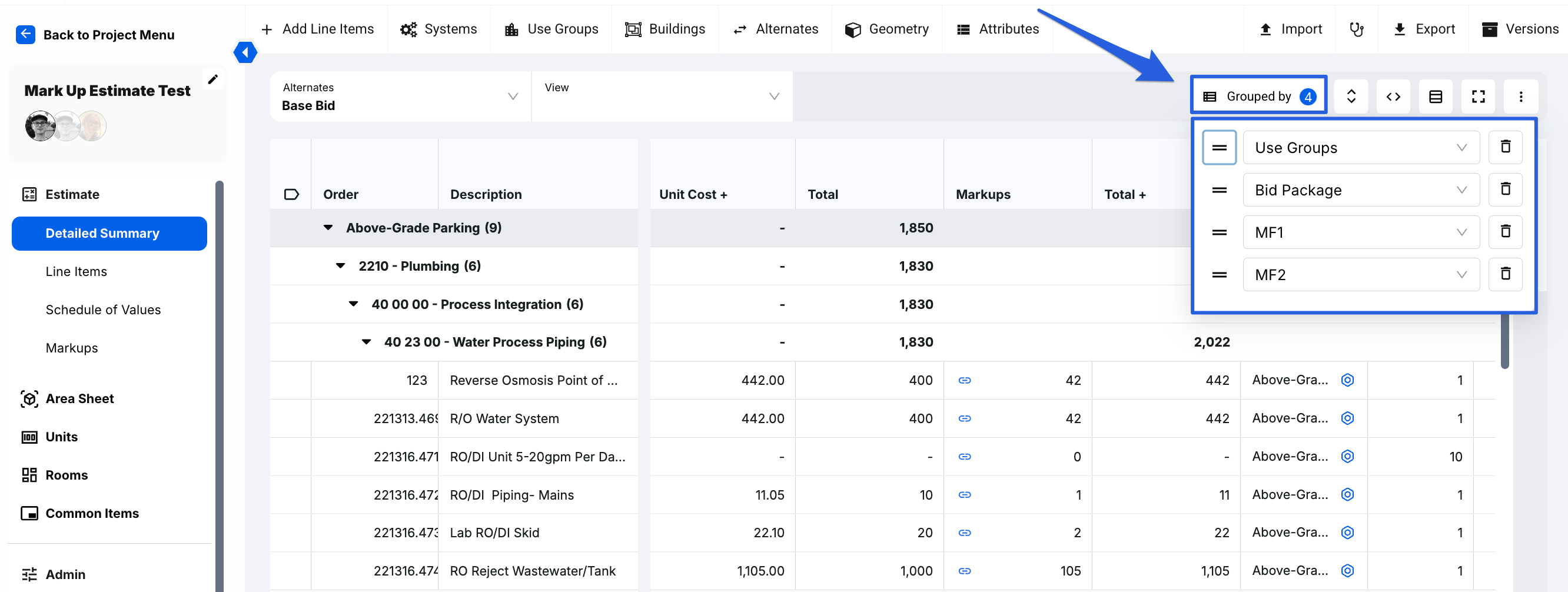Toggle the expand/collapse all rows button
1568x592 pixels.
pyautogui.click(x=1351, y=97)
